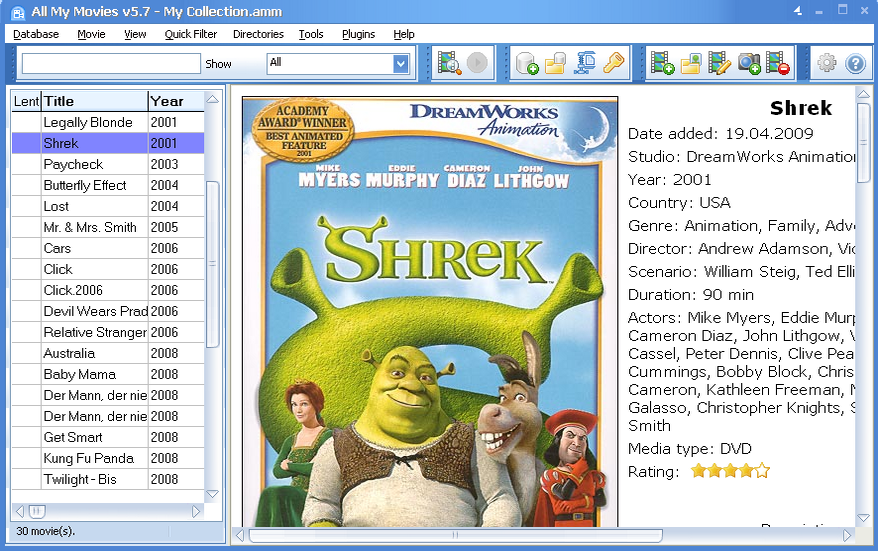The width and height of the screenshot is (878, 551).
Task: Open the Quick Filter menu
Action: coord(190,34)
